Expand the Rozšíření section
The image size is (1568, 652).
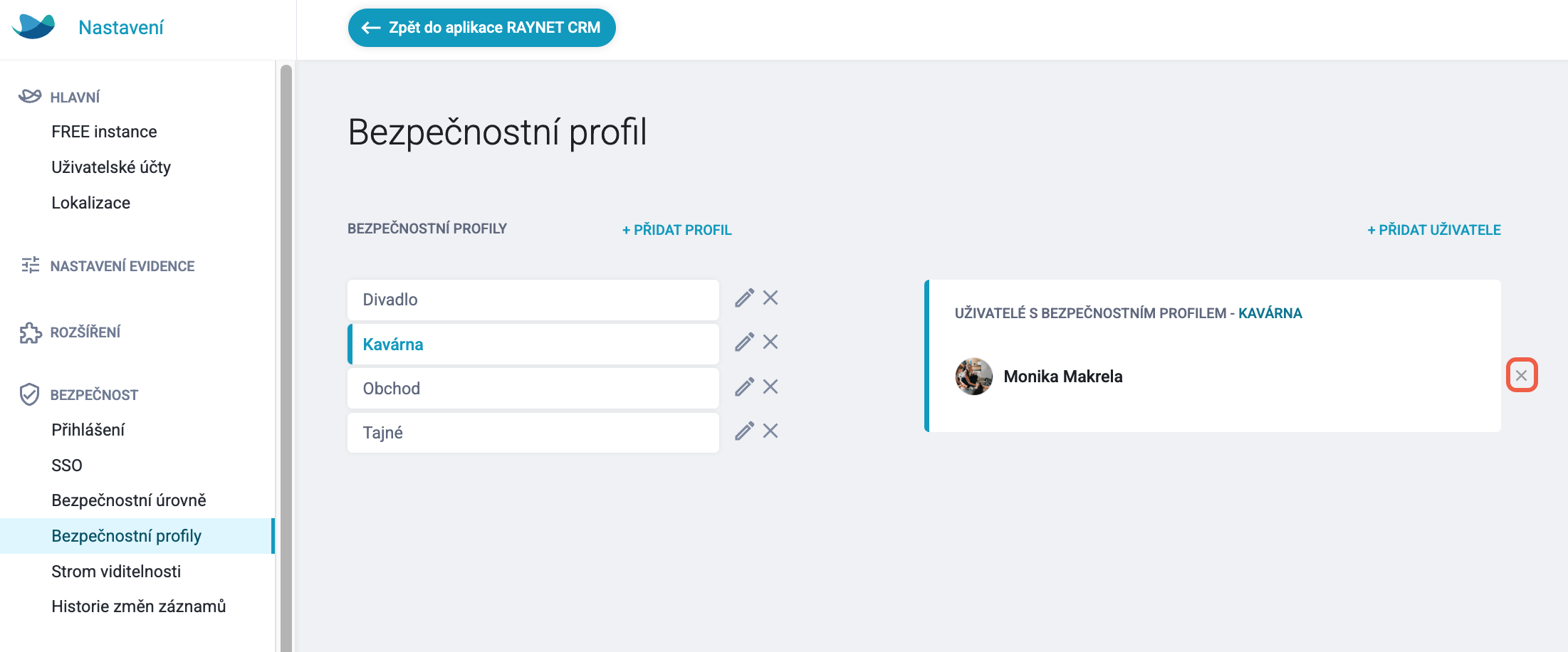pyautogui.click(x=85, y=332)
